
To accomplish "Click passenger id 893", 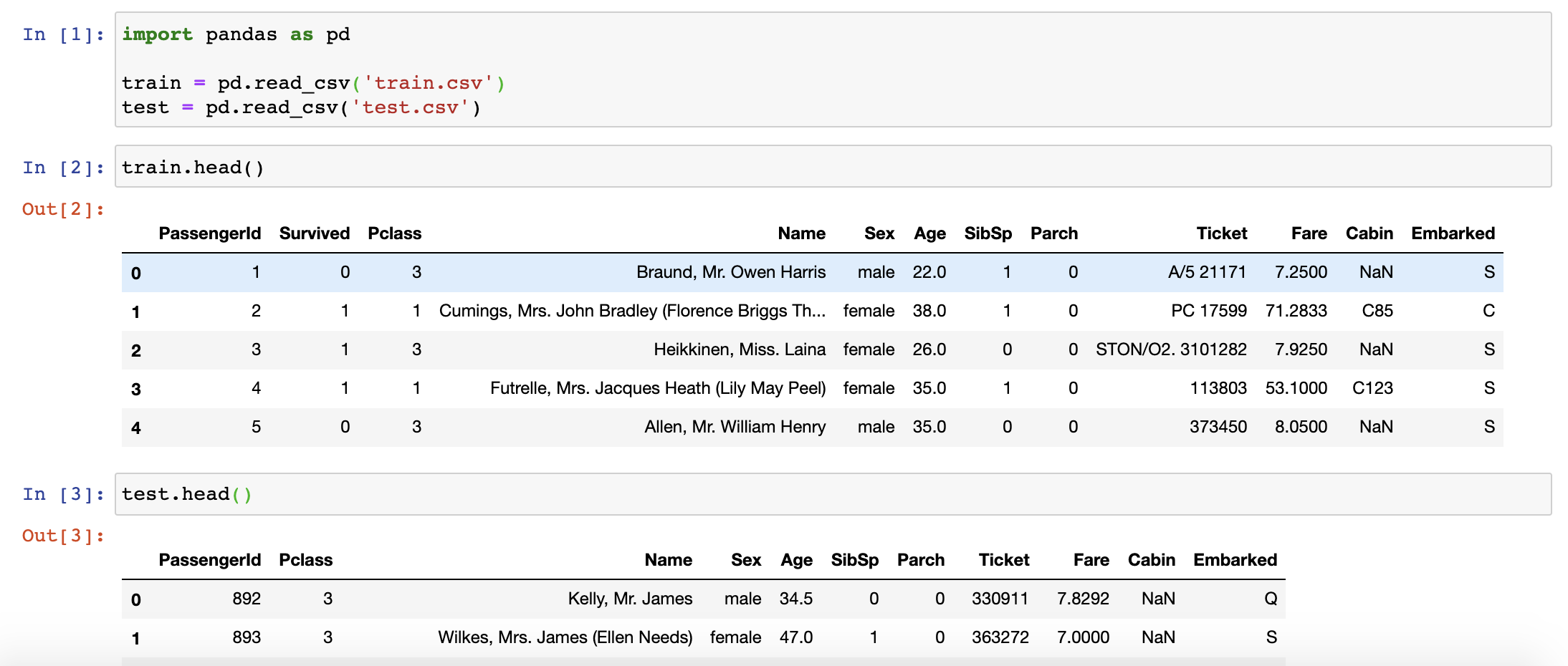I will (247, 637).
